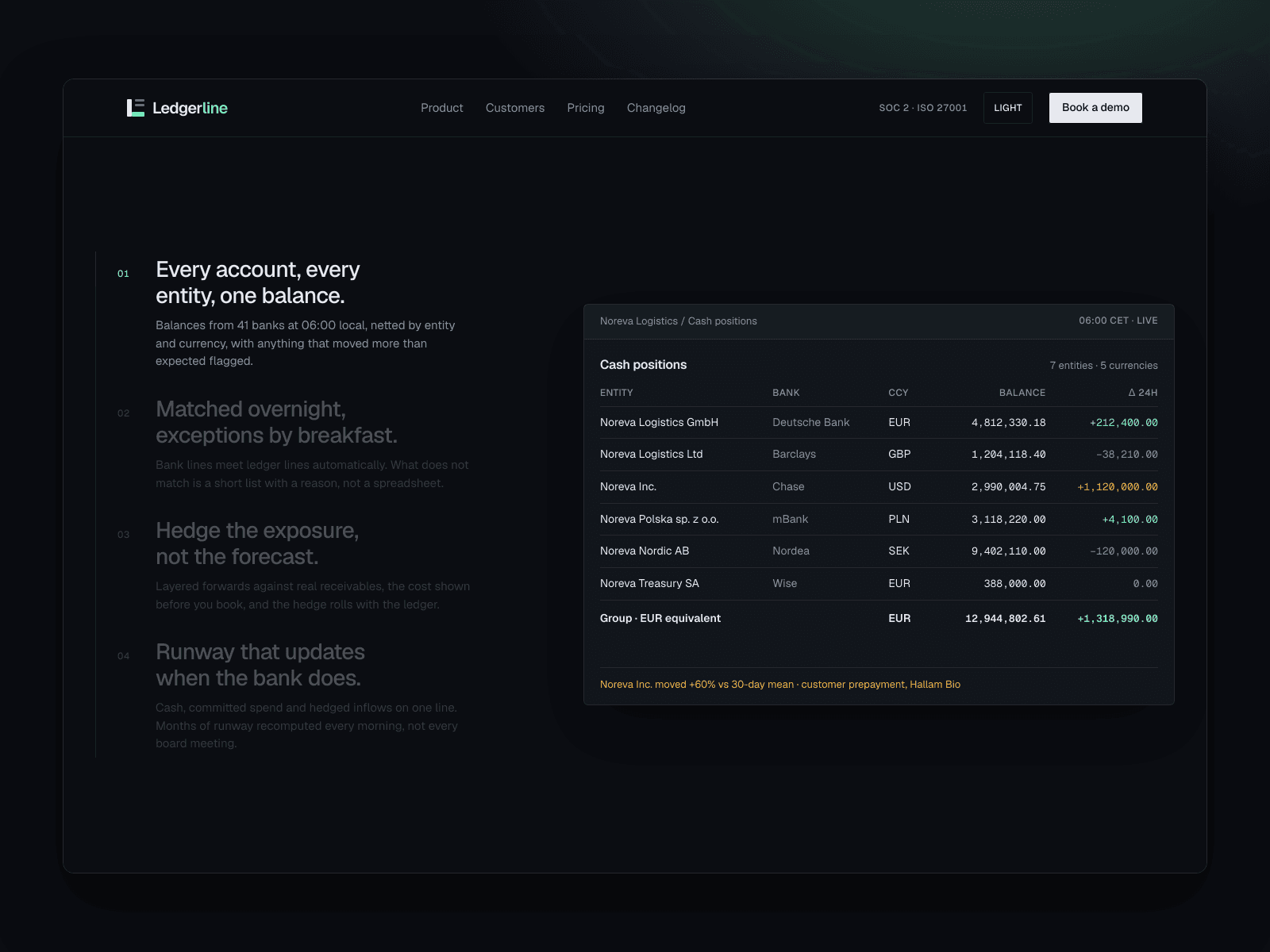Click the CCY column header
The height and width of the screenshot is (952, 1270).
(899, 393)
